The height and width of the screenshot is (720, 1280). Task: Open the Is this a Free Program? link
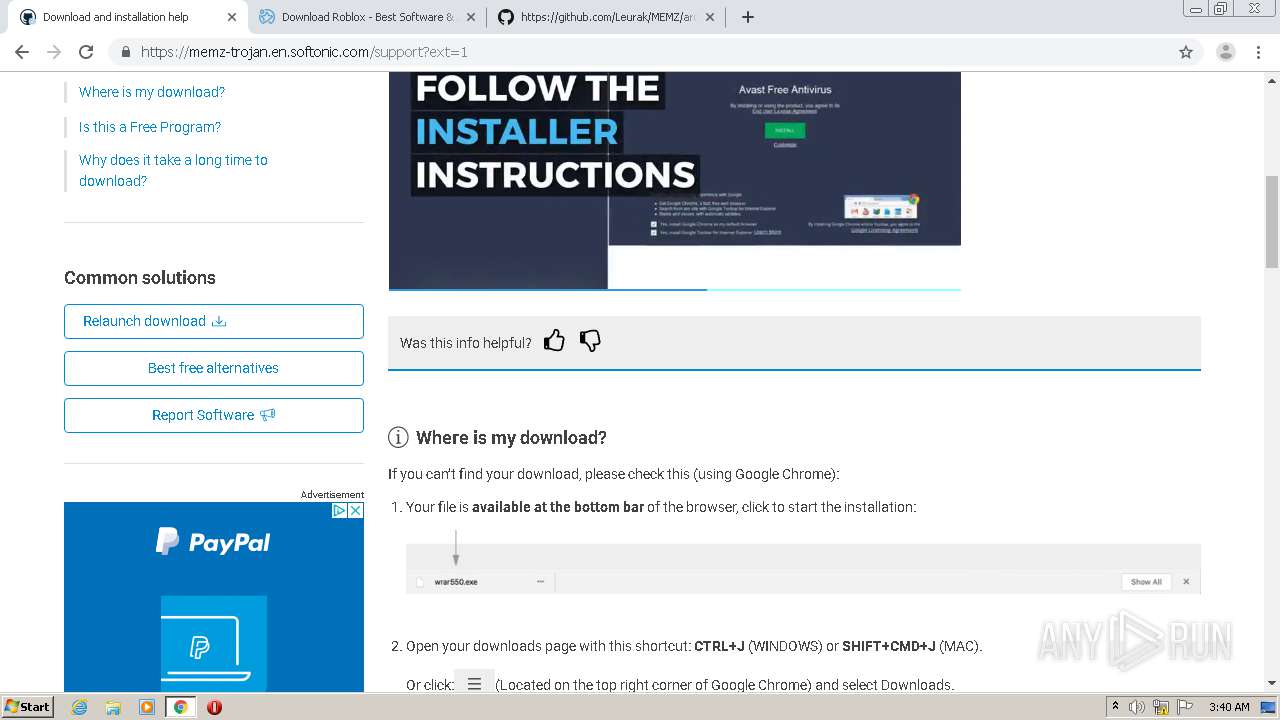150,127
